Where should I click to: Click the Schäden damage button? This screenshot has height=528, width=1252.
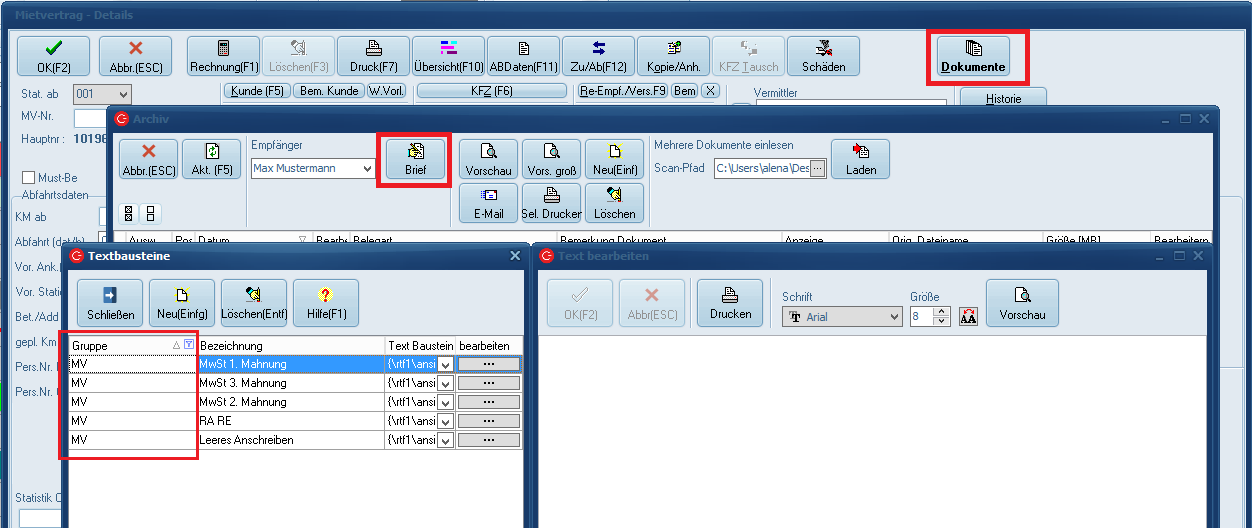823,56
